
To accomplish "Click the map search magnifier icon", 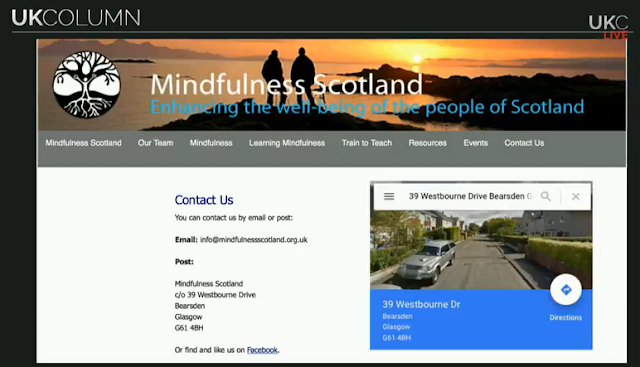I will point(546,196).
